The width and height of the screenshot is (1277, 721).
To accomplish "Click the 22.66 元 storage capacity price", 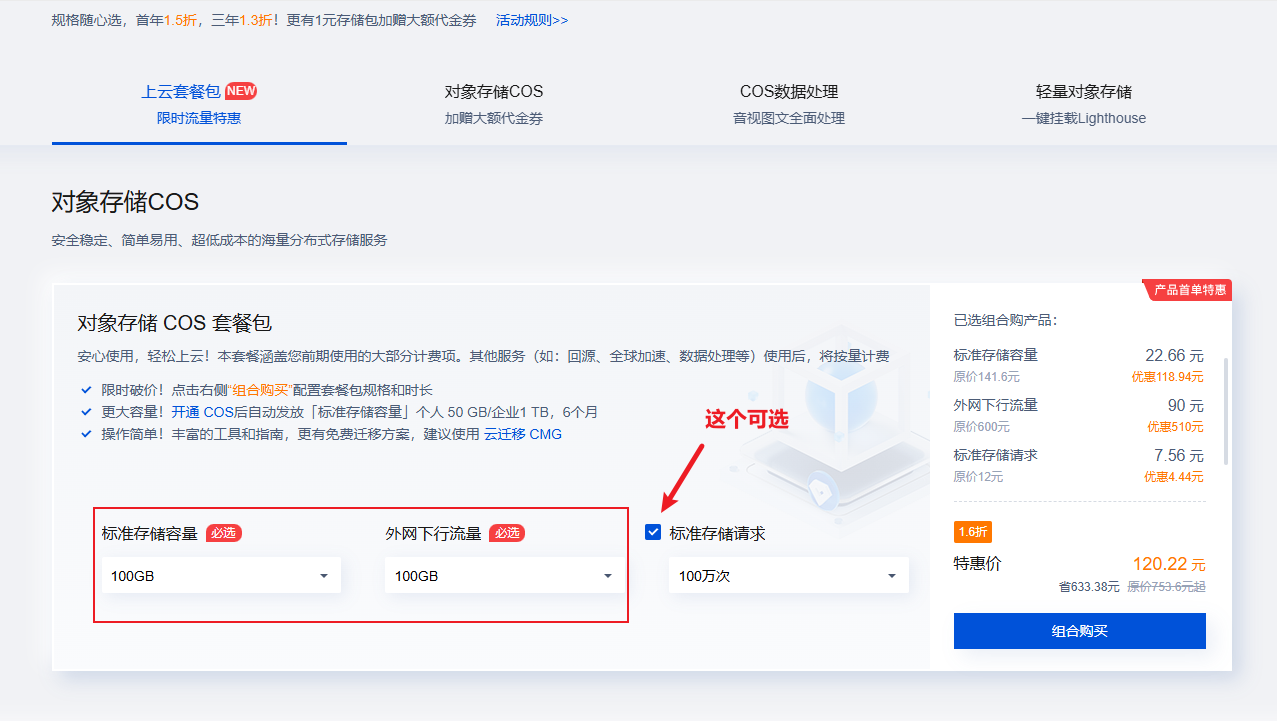I will (x=1174, y=355).
